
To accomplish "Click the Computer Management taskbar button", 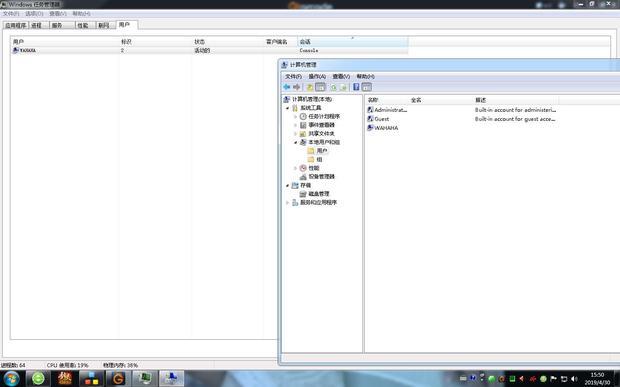I will pyautogui.click(x=171, y=378).
